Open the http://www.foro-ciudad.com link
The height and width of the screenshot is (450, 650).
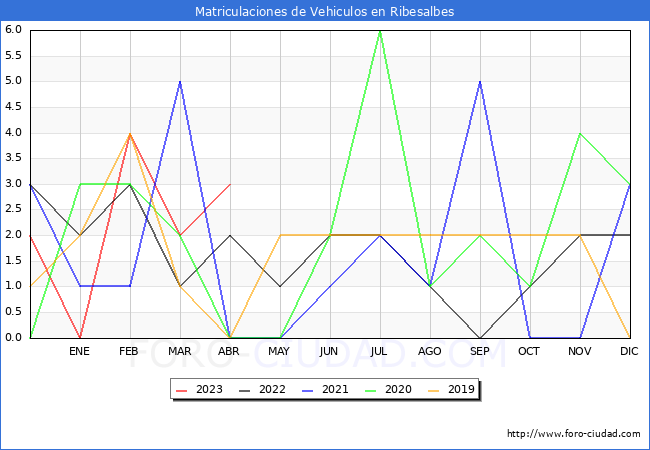[x=574, y=434]
